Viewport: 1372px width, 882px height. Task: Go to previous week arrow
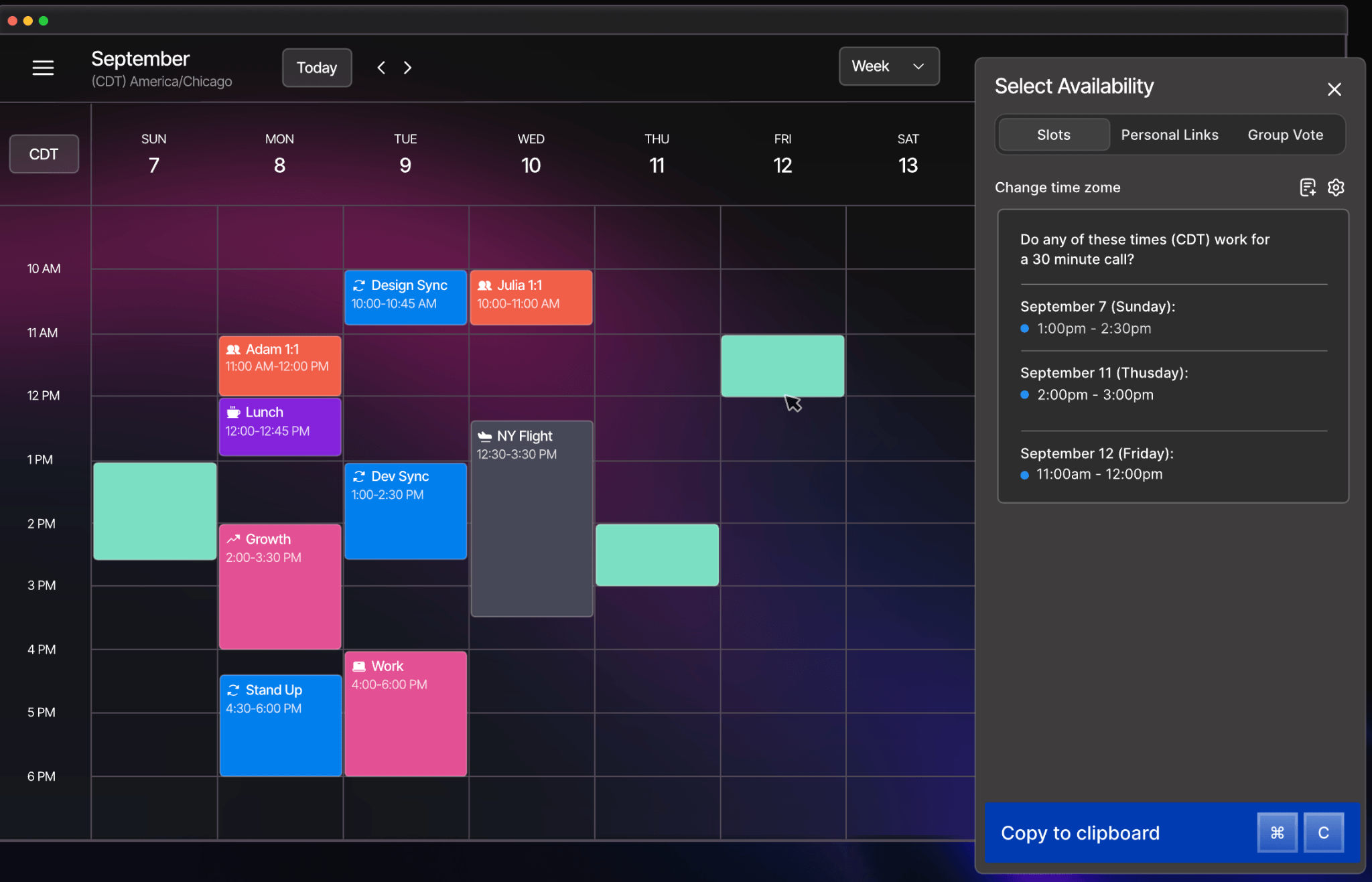(381, 68)
